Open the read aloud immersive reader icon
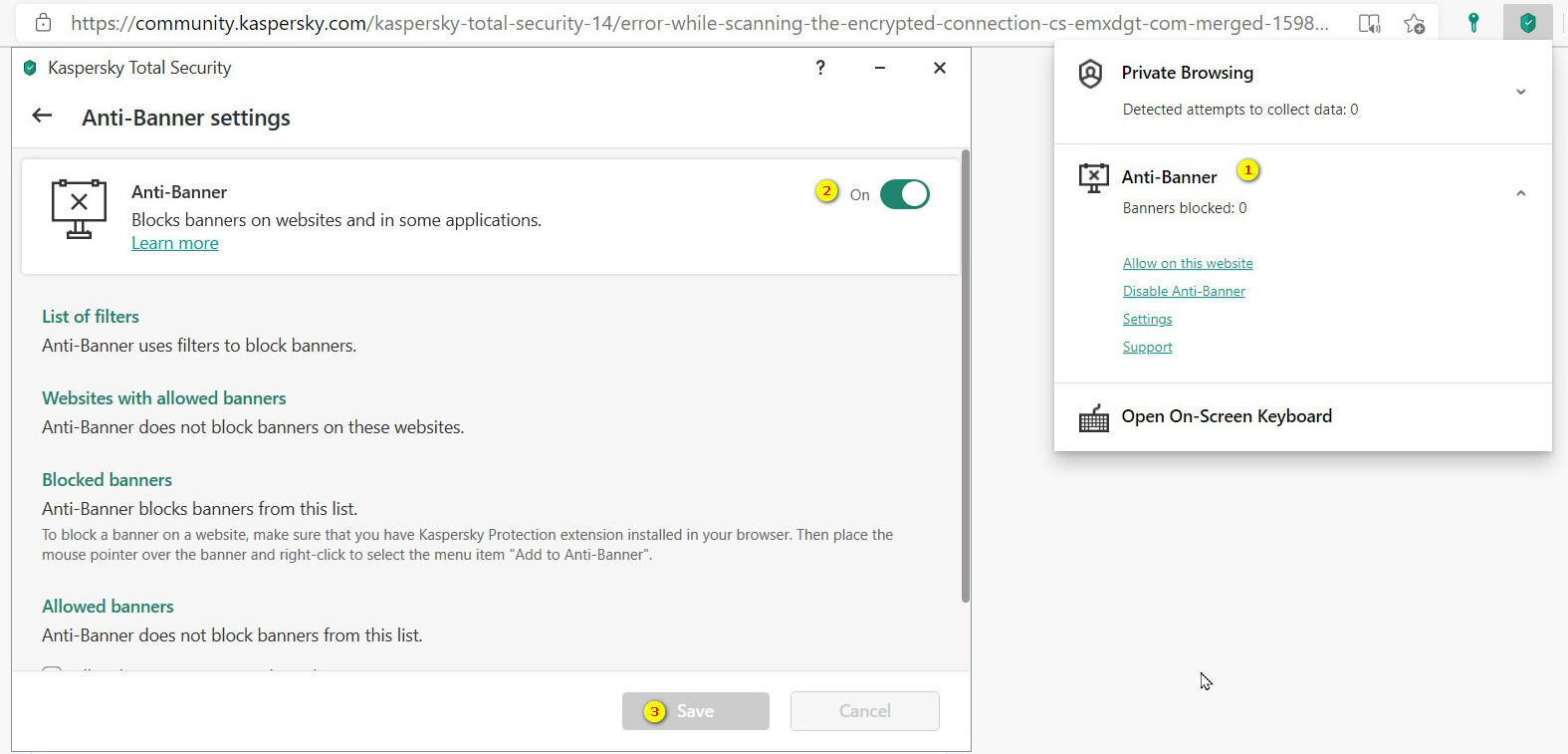This screenshot has height=754, width=1568. pyautogui.click(x=1370, y=23)
